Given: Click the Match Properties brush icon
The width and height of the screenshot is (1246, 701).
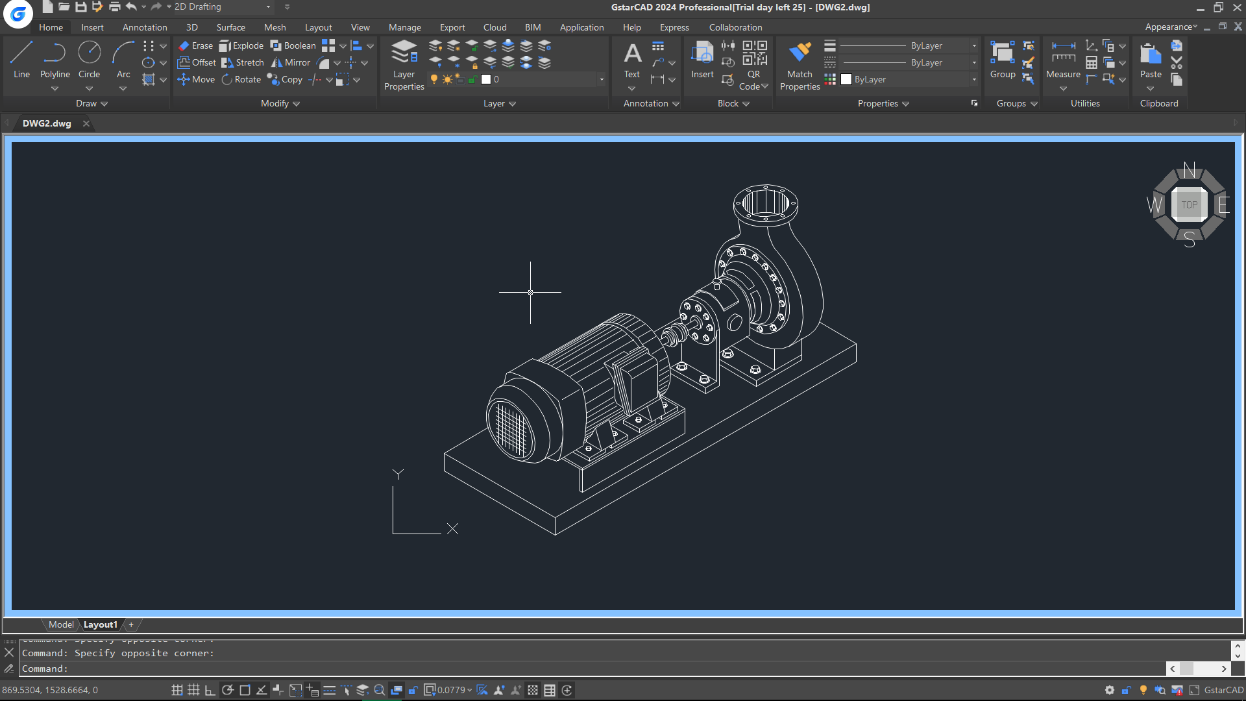Looking at the screenshot, I should click(799, 53).
